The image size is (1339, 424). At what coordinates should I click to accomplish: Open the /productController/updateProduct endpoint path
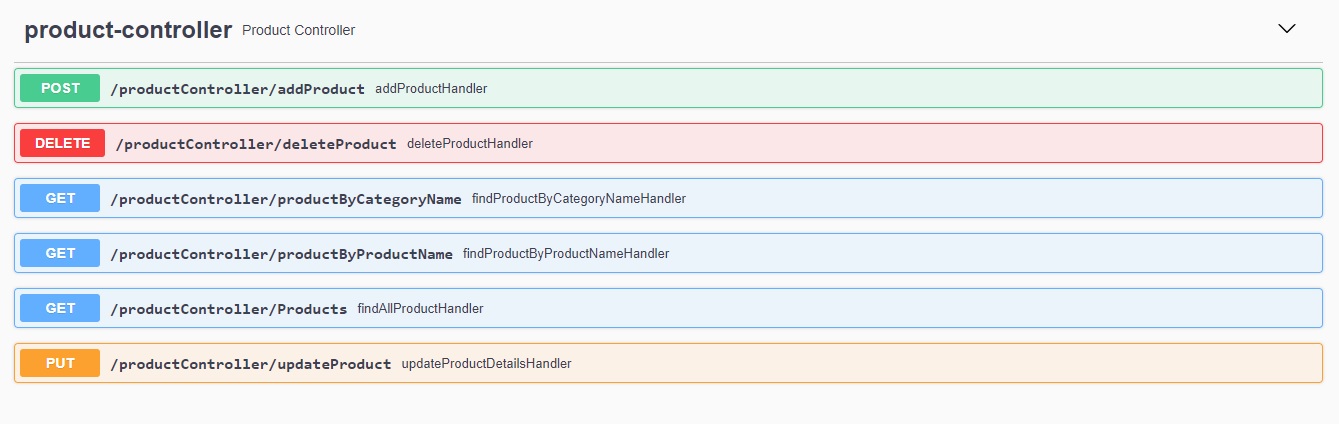(251, 364)
